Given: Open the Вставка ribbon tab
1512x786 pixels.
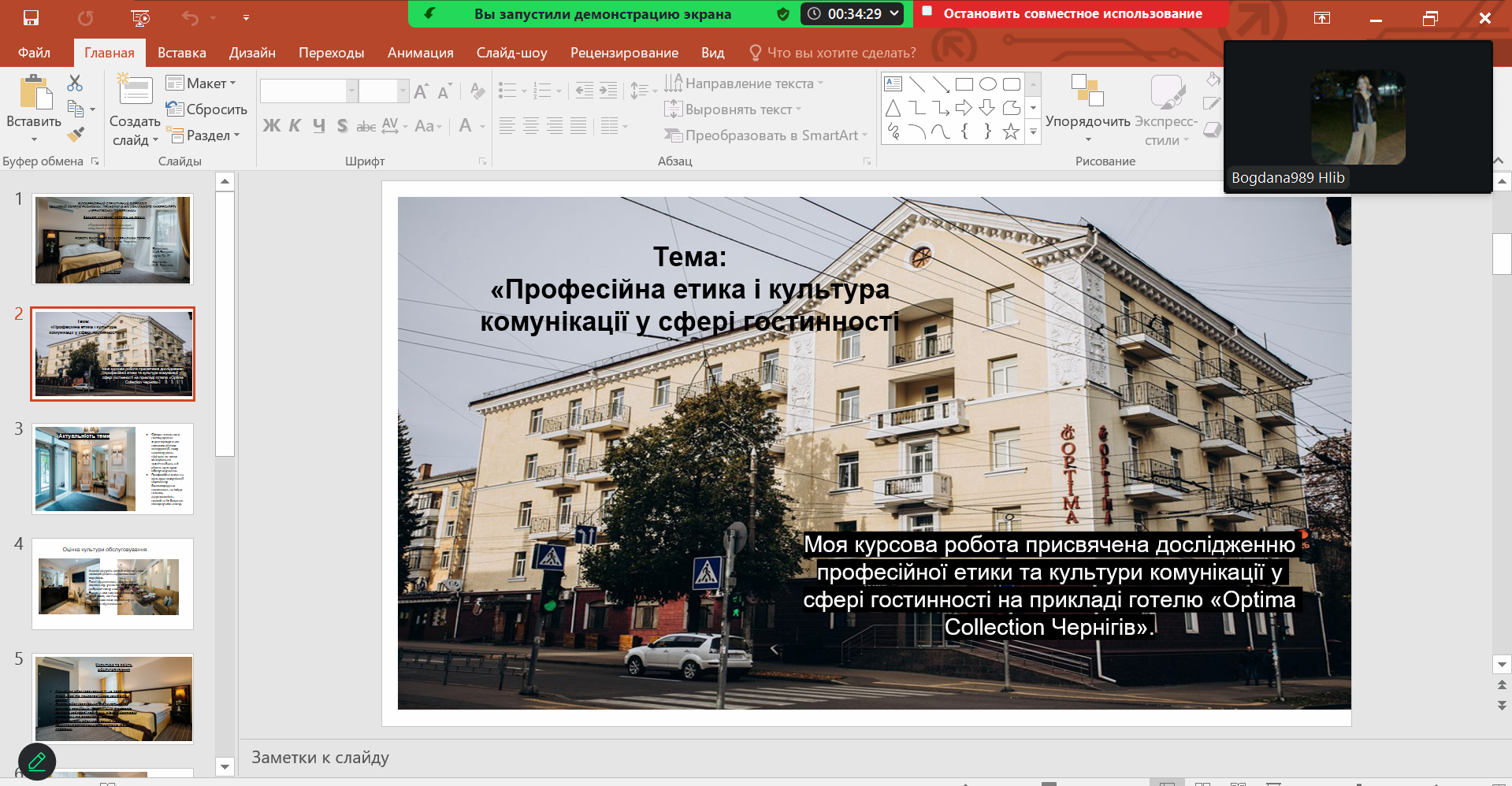Looking at the screenshot, I should [x=181, y=53].
